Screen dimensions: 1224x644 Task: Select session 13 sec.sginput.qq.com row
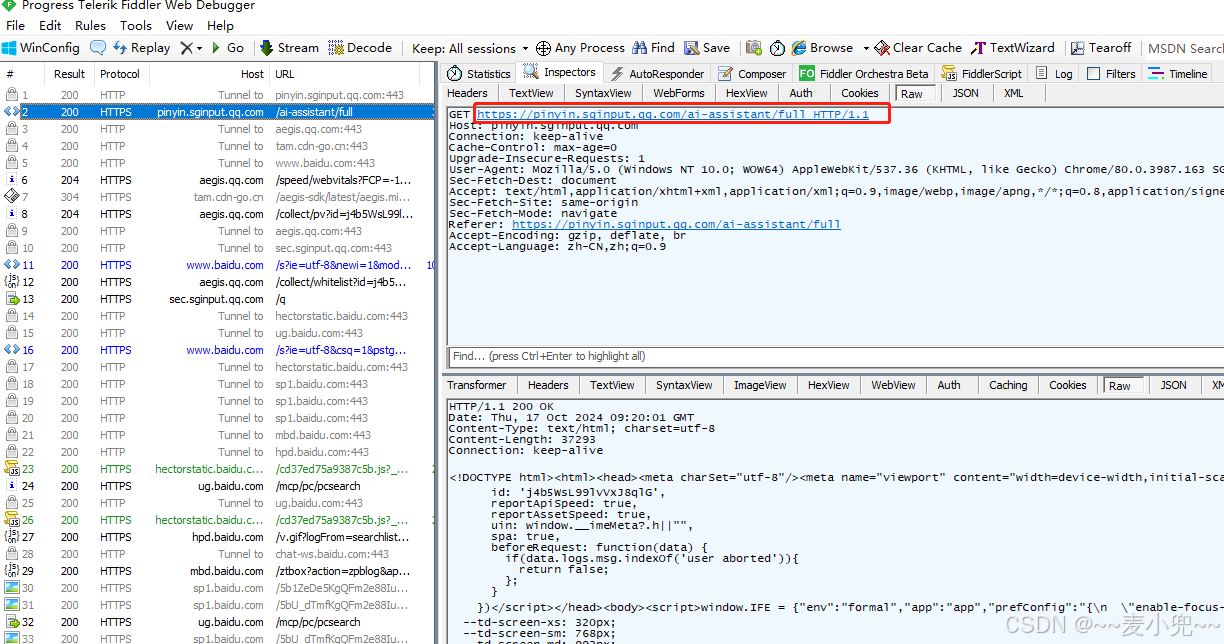[217, 299]
